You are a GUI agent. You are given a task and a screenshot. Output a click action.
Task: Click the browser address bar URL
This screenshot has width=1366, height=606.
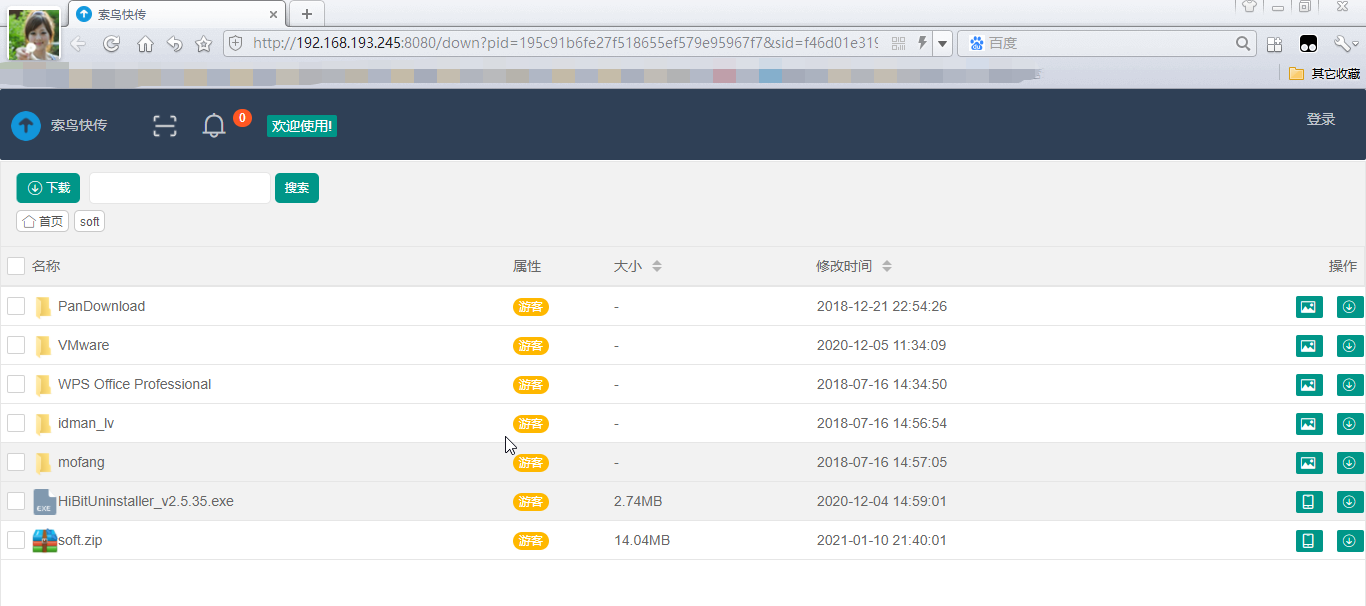click(566, 44)
